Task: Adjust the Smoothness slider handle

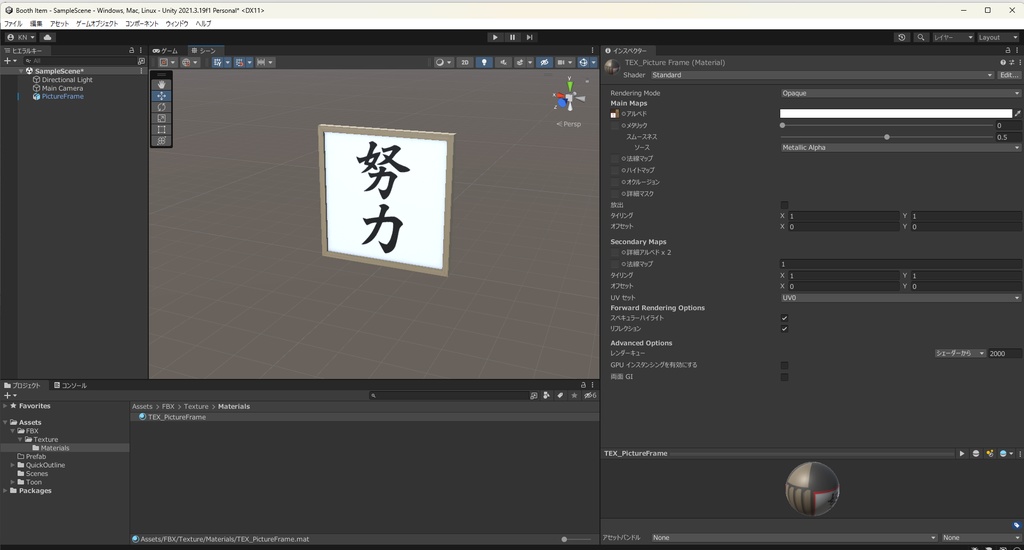Action: 887,137
